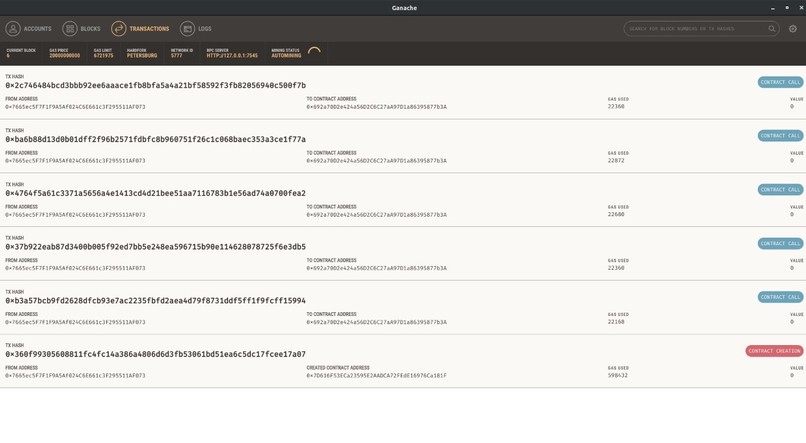The width and height of the screenshot is (806, 443).
Task: Click Network ID 5777 value
Action: pyautogui.click(x=176, y=56)
